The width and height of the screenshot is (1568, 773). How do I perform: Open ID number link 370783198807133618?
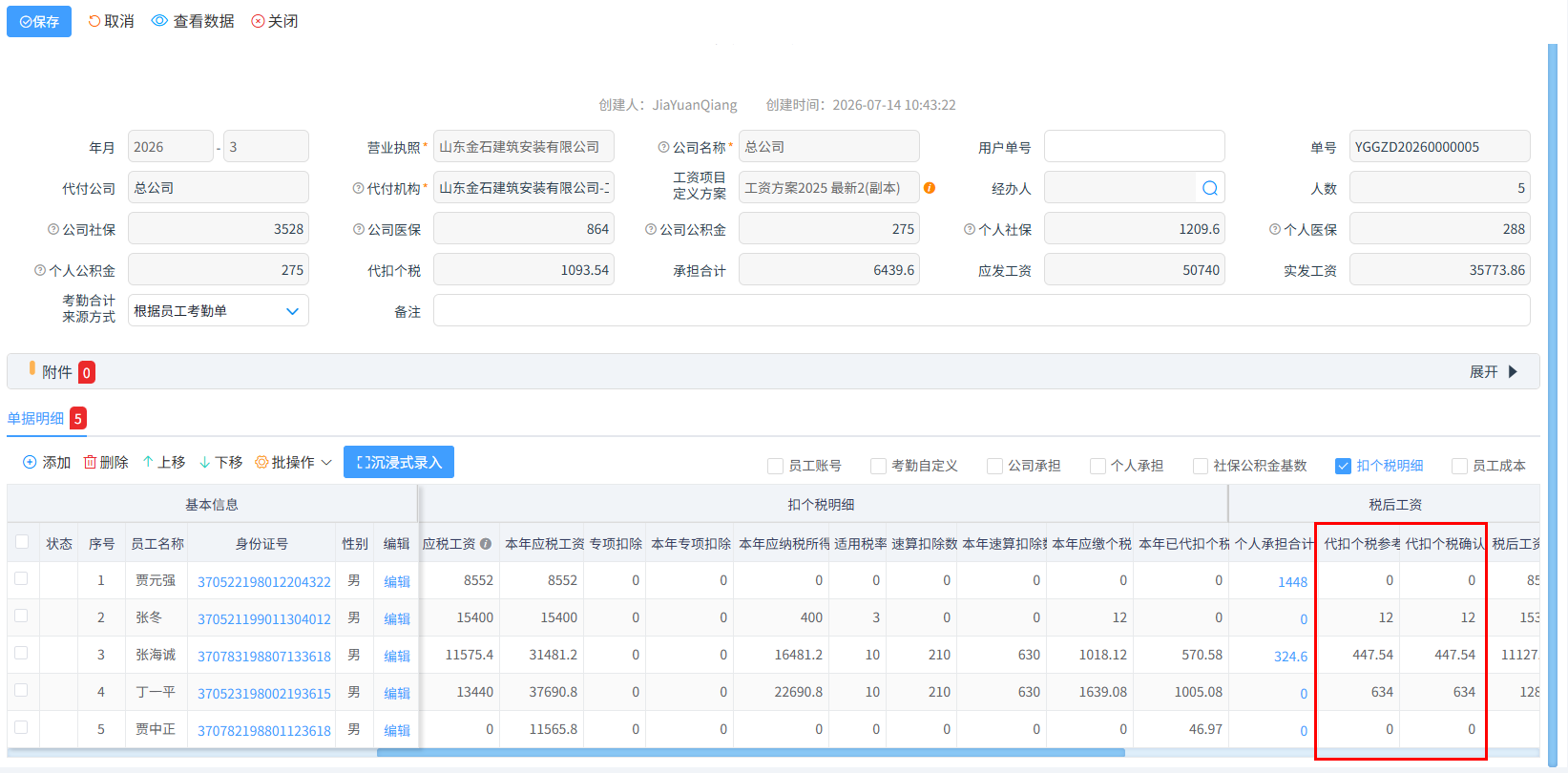pos(264,656)
